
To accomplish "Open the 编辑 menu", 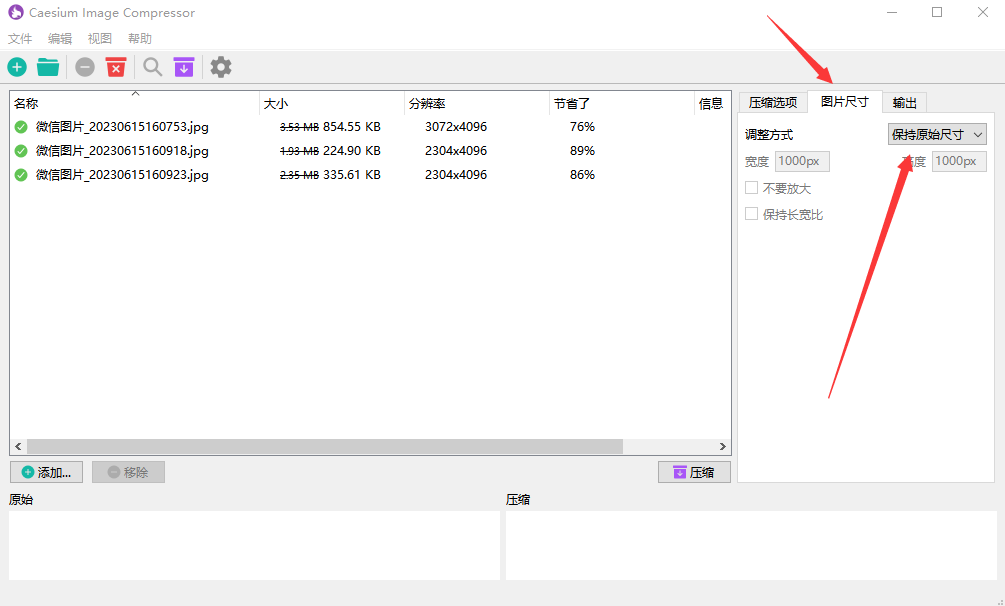I will 60,38.
